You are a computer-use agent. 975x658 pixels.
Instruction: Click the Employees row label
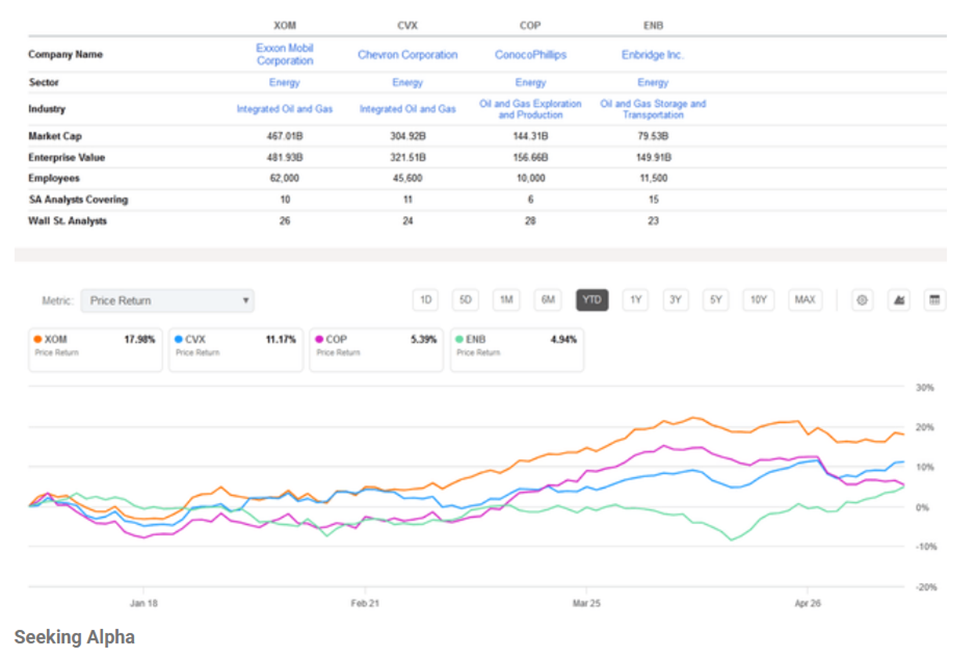click(53, 178)
